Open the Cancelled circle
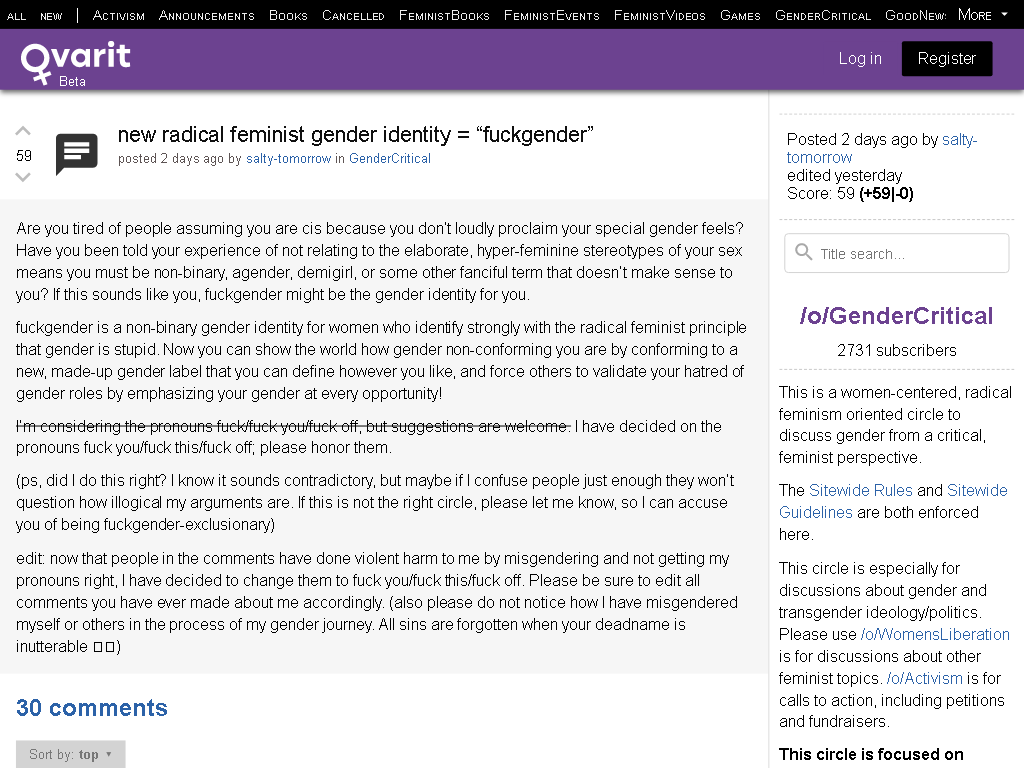Image resolution: width=1024 pixels, height=768 pixels. 353,15
